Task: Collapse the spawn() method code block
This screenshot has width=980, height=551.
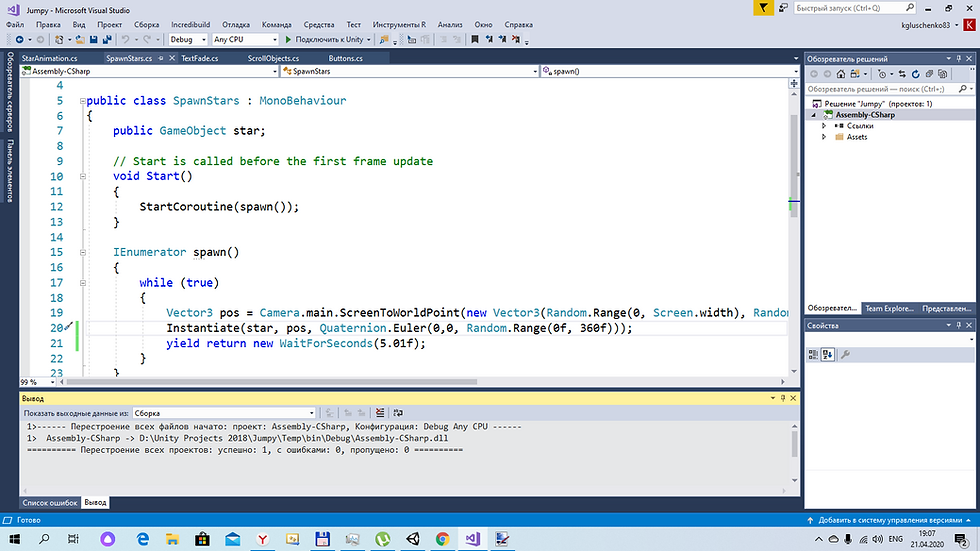Action: (x=82, y=252)
